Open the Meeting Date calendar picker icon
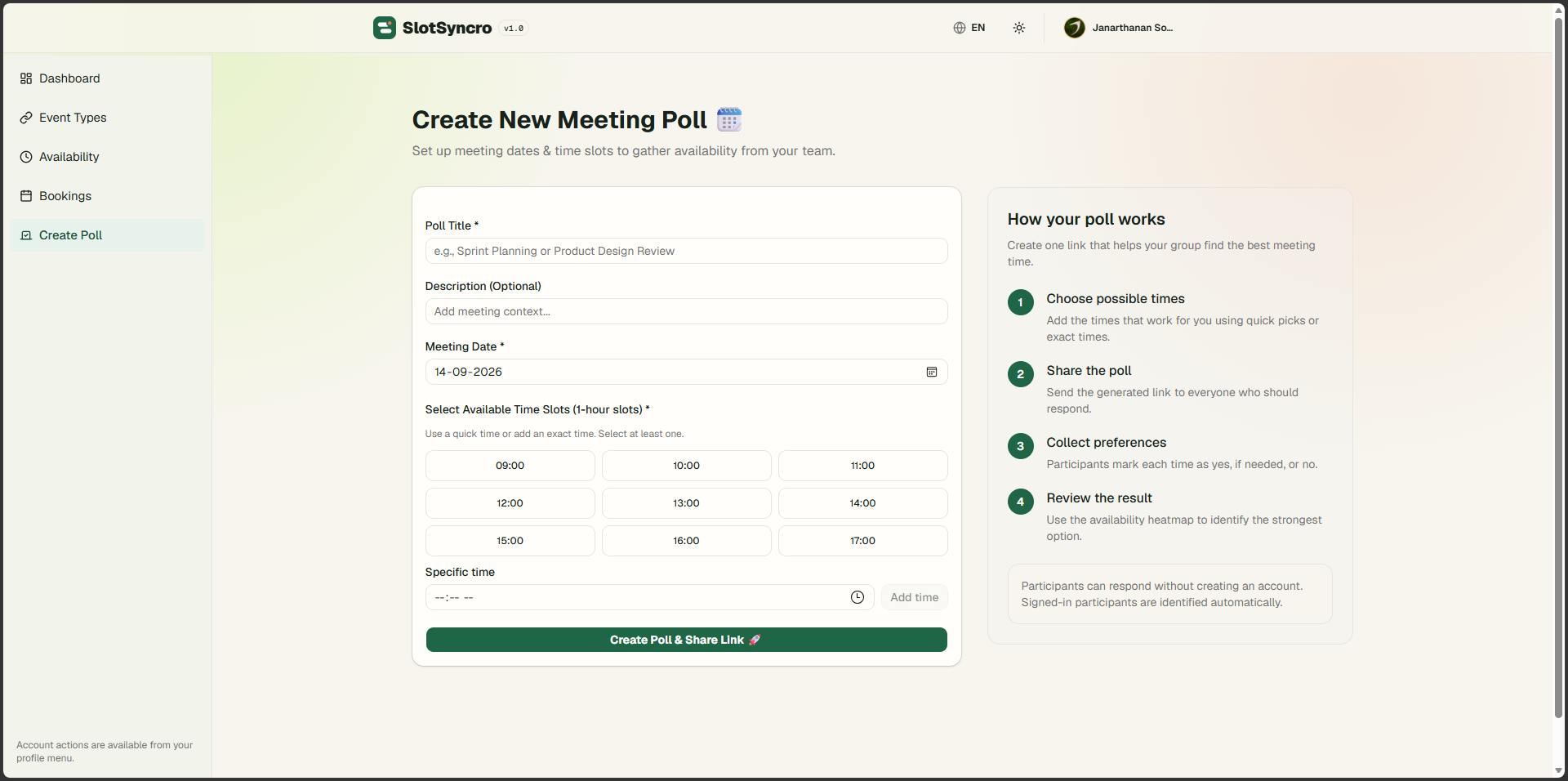Image resolution: width=1568 pixels, height=781 pixels. (x=932, y=372)
